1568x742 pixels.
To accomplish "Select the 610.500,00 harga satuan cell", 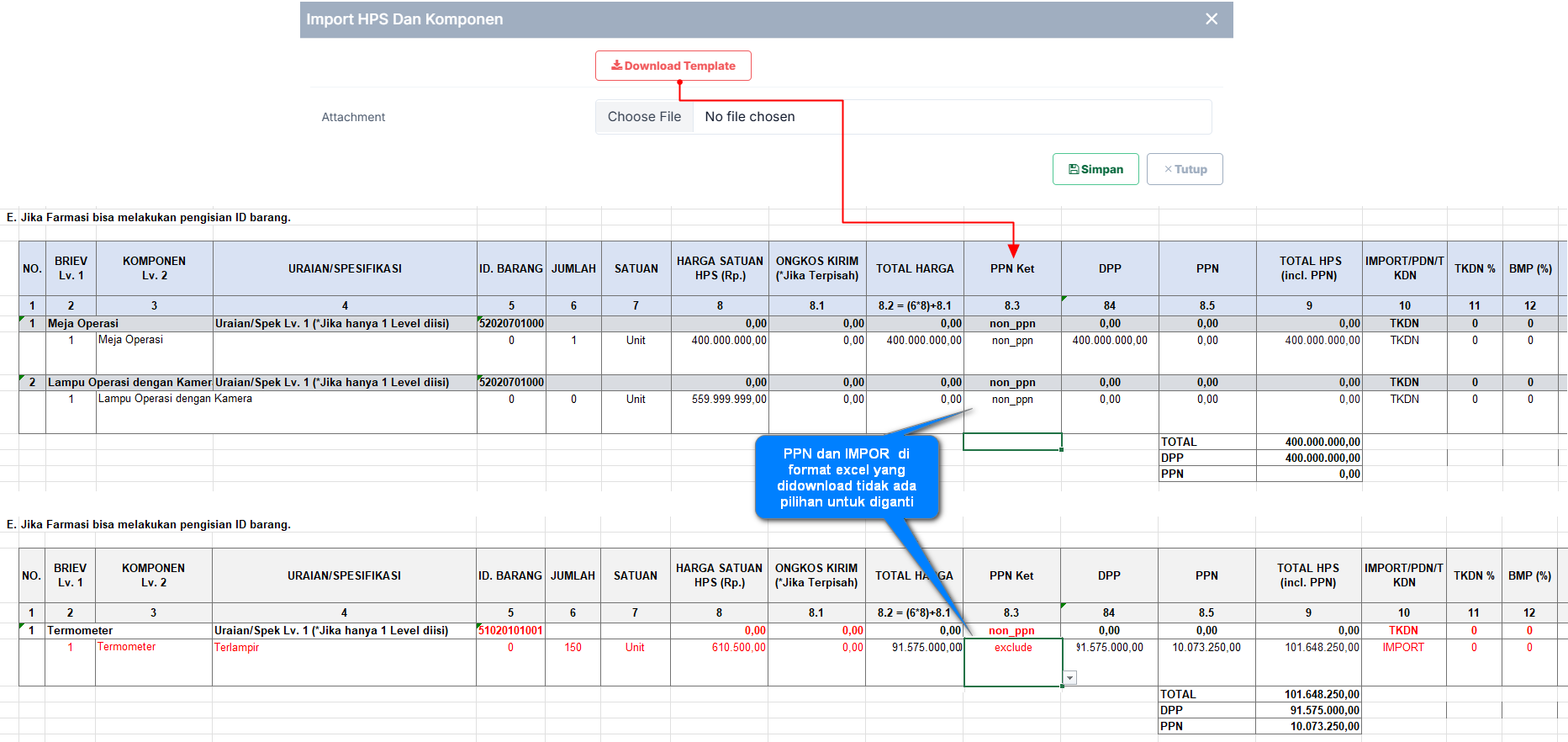I will [x=737, y=648].
